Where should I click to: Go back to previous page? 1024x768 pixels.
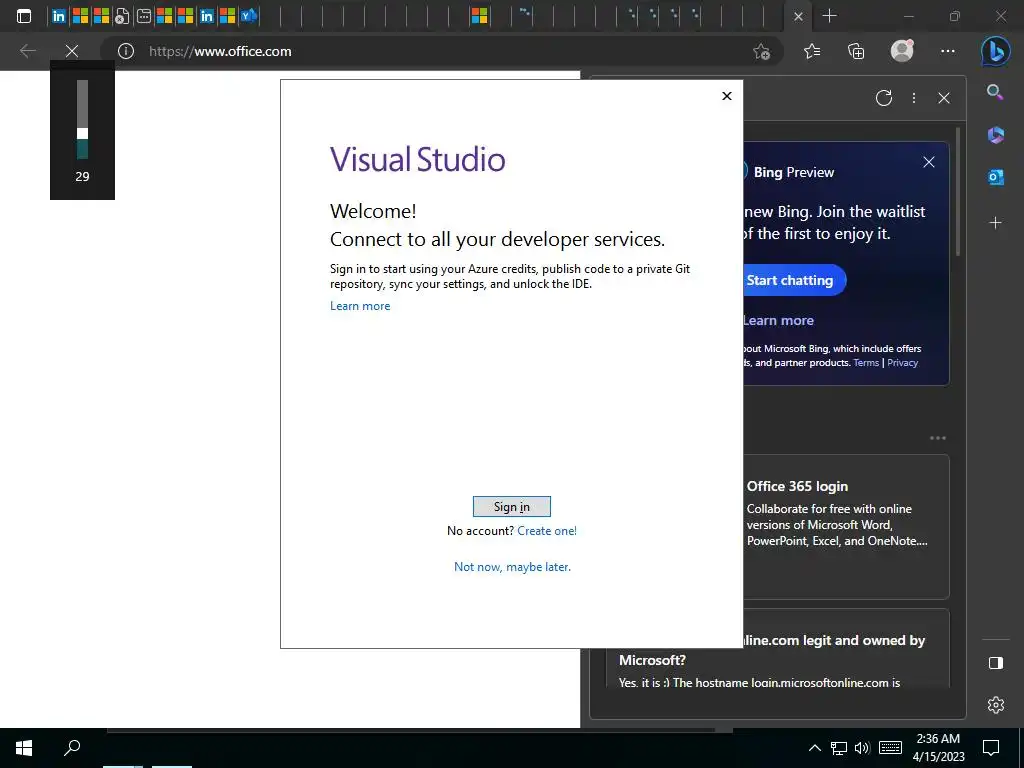[x=27, y=51]
